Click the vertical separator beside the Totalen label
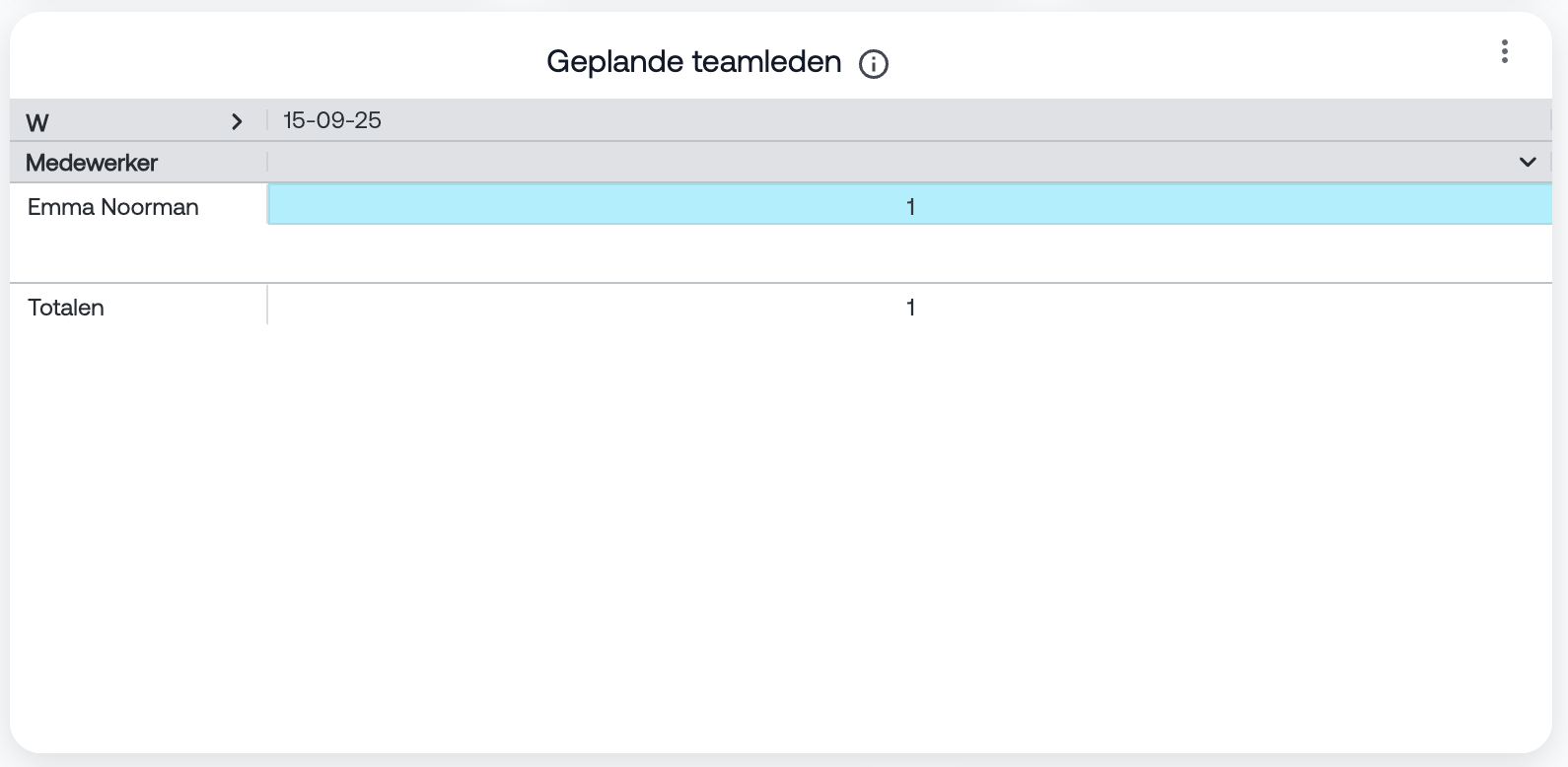The height and width of the screenshot is (767, 1568). click(x=267, y=306)
